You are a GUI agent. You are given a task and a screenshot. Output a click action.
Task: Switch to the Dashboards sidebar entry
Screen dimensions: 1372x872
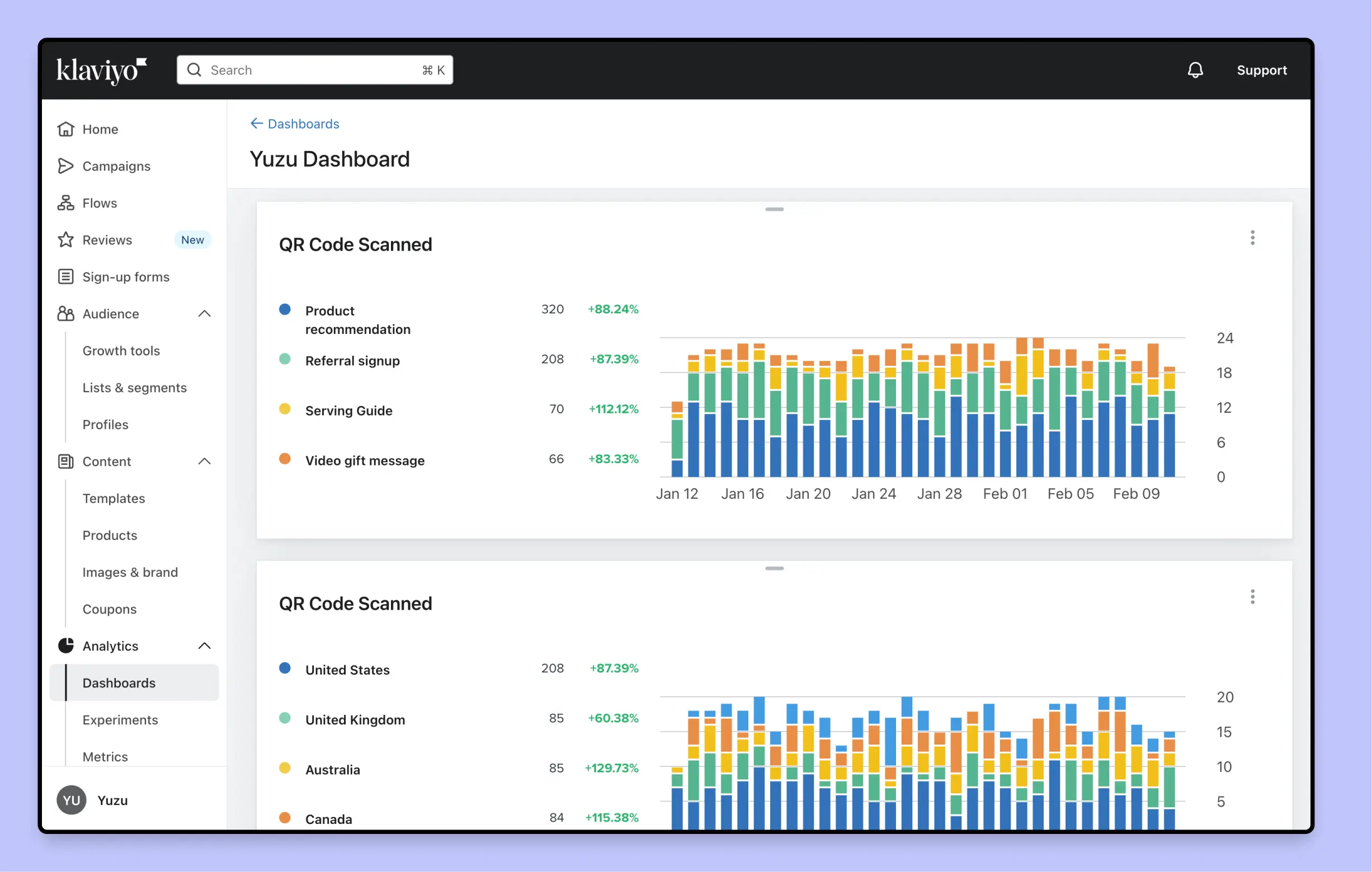click(x=119, y=683)
